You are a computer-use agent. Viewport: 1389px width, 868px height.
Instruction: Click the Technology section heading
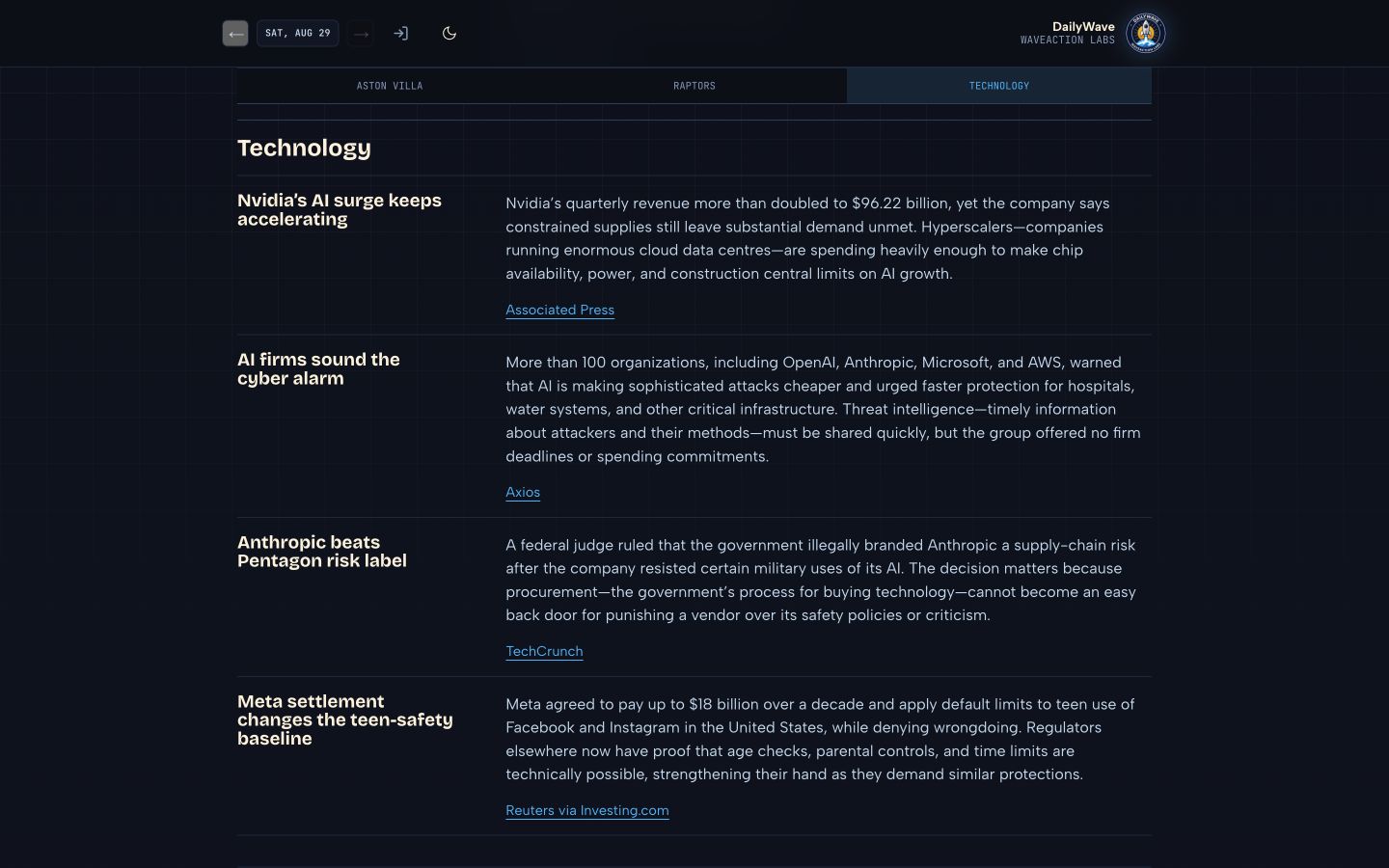(x=304, y=148)
